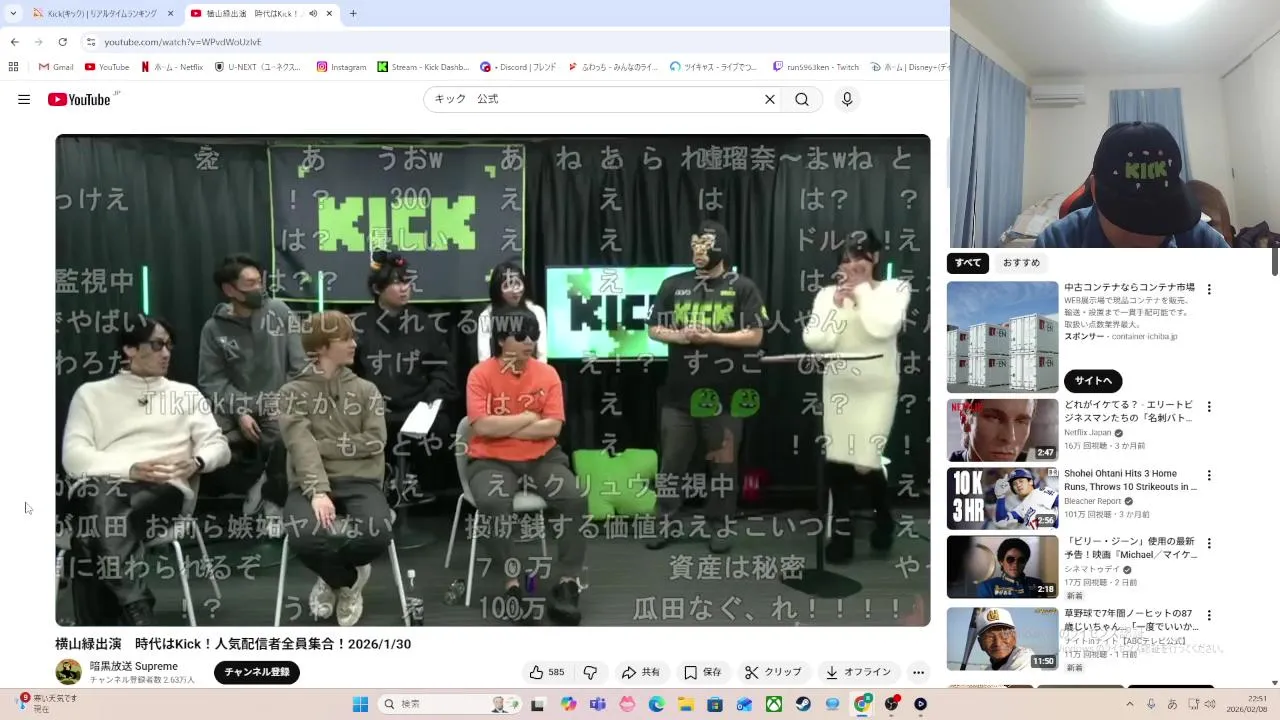Reload the current page
The width and height of the screenshot is (1280, 720).
pyautogui.click(x=62, y=42)
